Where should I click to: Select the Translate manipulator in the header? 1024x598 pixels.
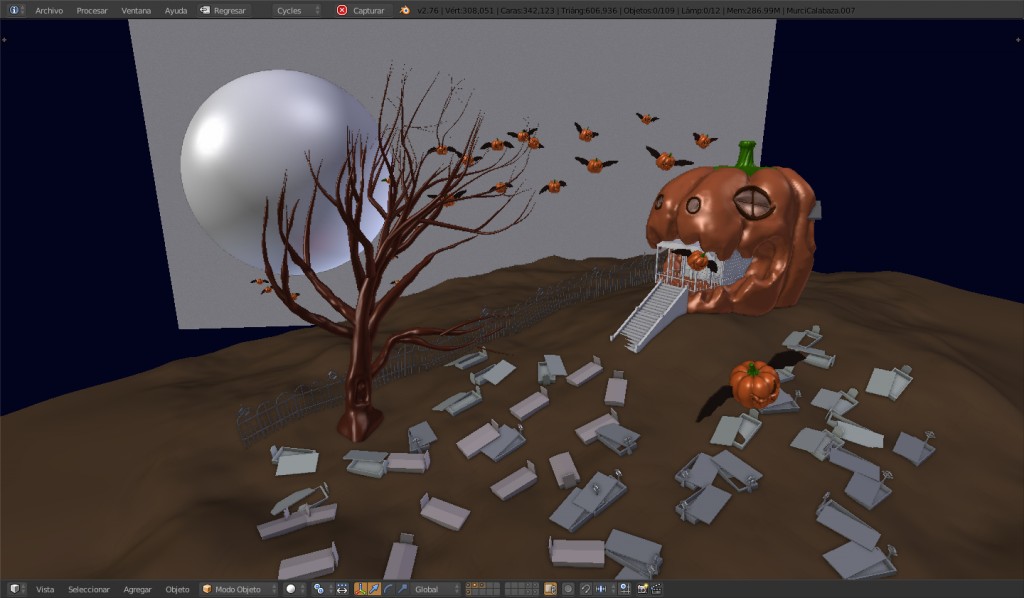[x=375, y=589]
